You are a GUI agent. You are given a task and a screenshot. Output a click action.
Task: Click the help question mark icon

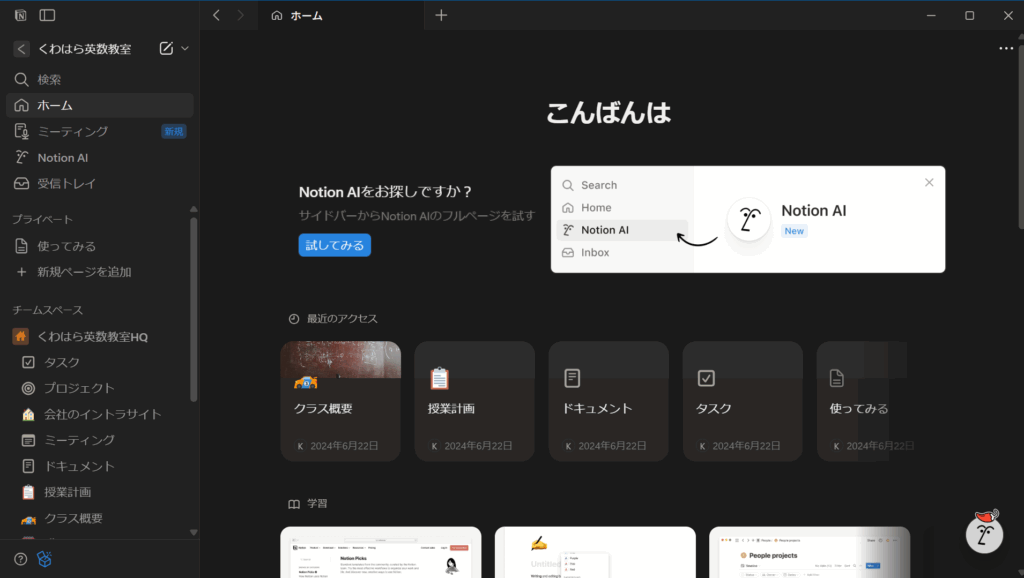(20, 559)
